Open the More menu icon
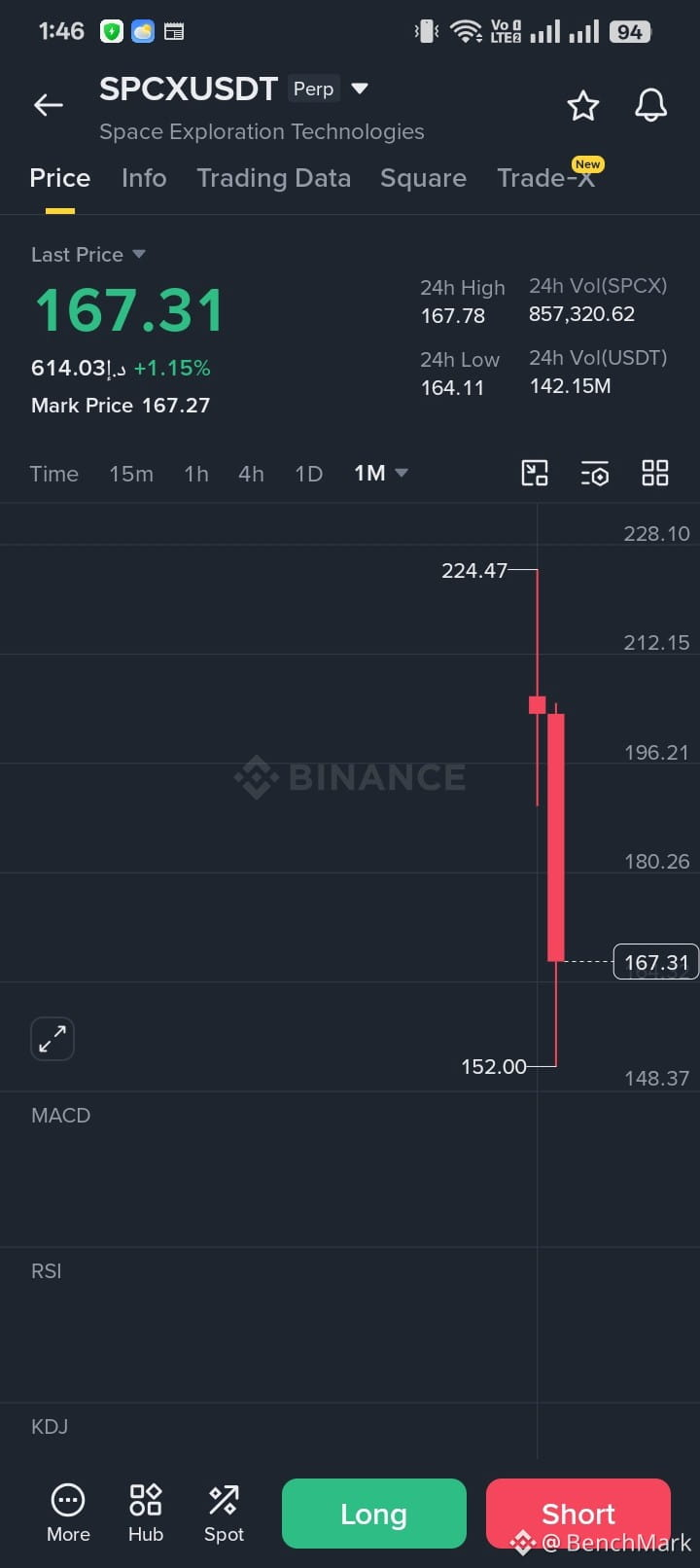Screen dimensions: 700x1568 pyautogui.click(x=68, y=1500)
